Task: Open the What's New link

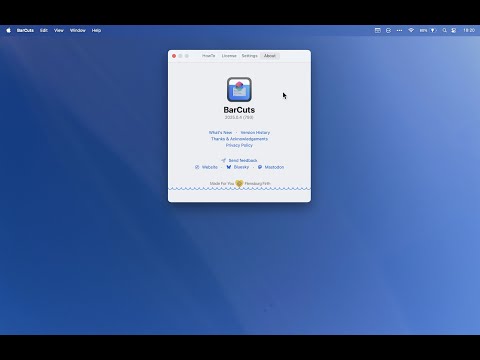Action: click(220, 132)
